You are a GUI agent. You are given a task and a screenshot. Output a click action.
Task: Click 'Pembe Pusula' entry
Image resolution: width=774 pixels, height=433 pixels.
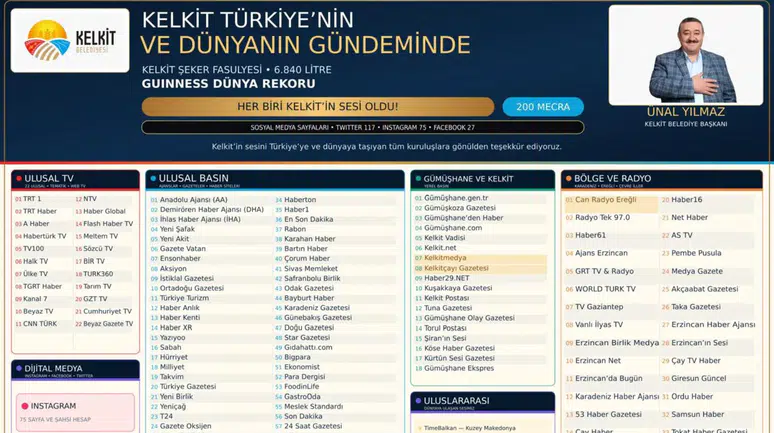696,253
